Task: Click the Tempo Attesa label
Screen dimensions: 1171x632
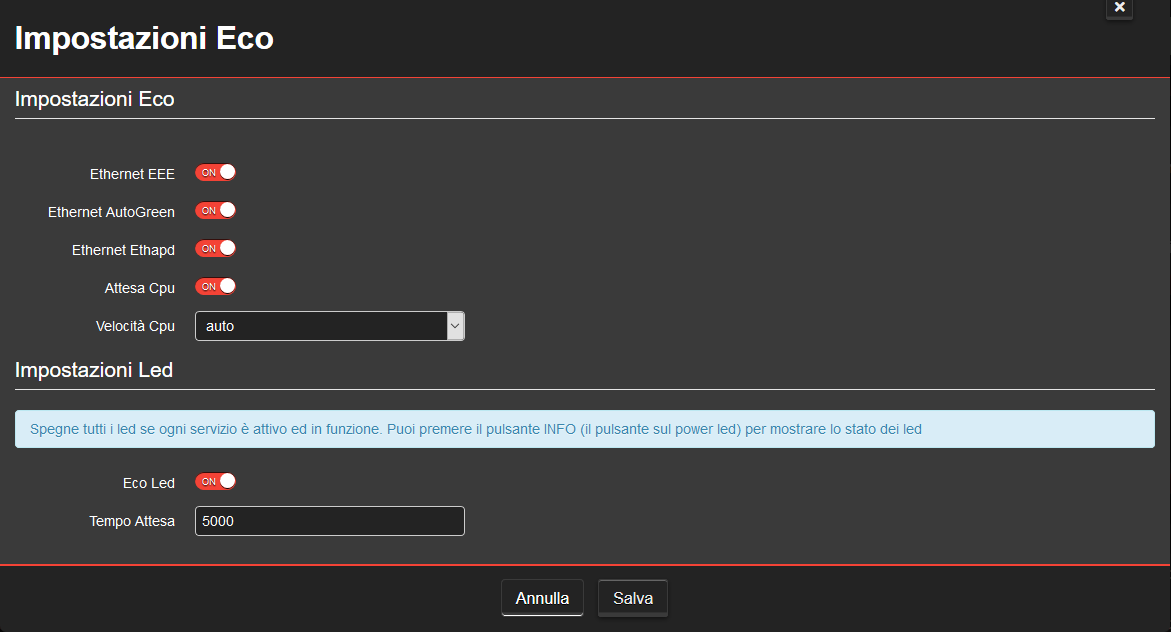Action: click(x=132, y=521)
